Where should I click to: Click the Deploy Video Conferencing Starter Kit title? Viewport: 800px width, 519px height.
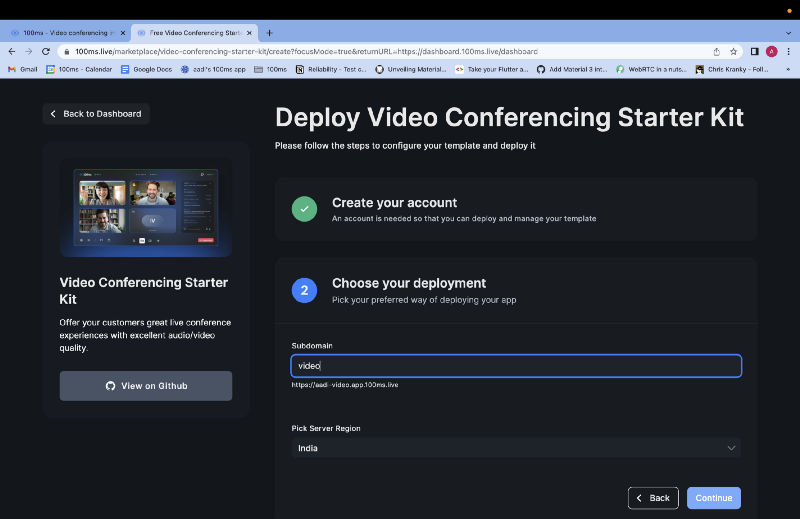pyautogui.click(x=509, y=117)
